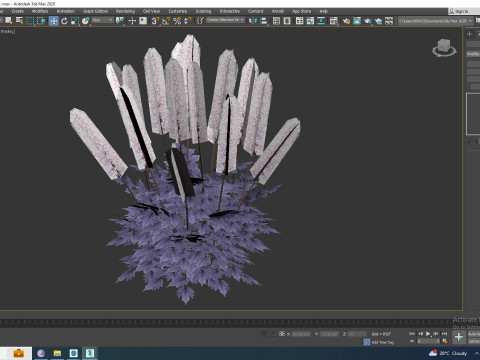Screen dimensions: 480x360
Task: Click Sign In button
Action: point(459,11)
